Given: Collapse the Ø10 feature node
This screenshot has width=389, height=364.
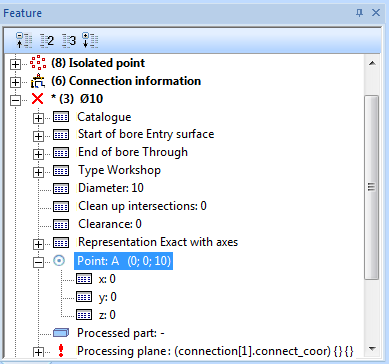Looking at the screenshot, I should point(15,100).
